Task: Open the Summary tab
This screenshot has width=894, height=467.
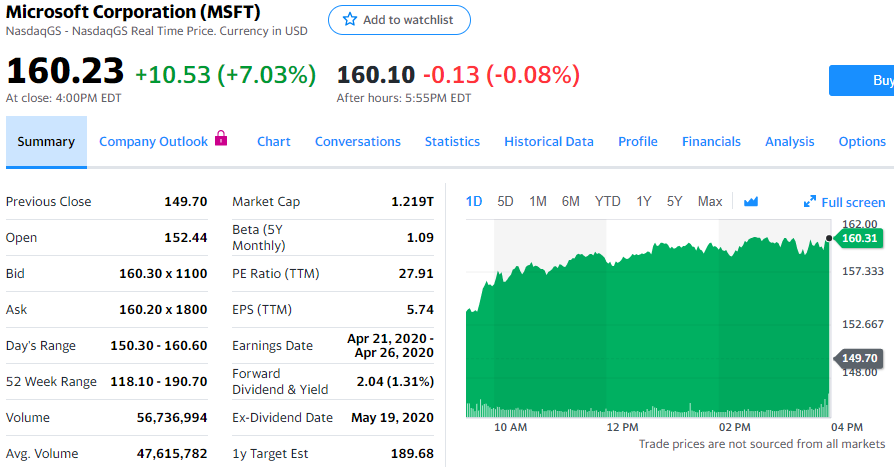Action: (x=46, y=142)
